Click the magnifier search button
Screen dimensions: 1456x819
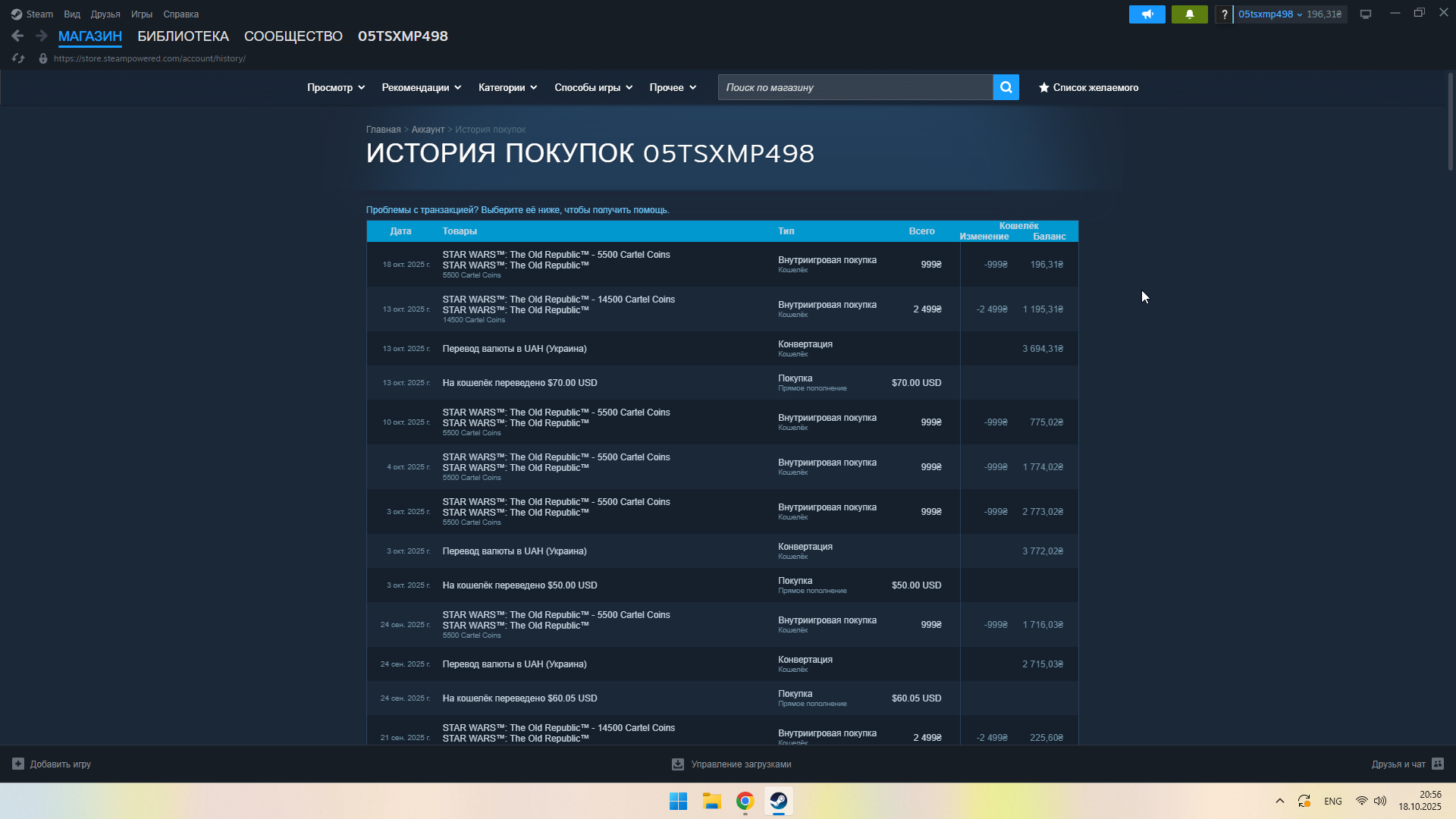(x=1006, y=87)
